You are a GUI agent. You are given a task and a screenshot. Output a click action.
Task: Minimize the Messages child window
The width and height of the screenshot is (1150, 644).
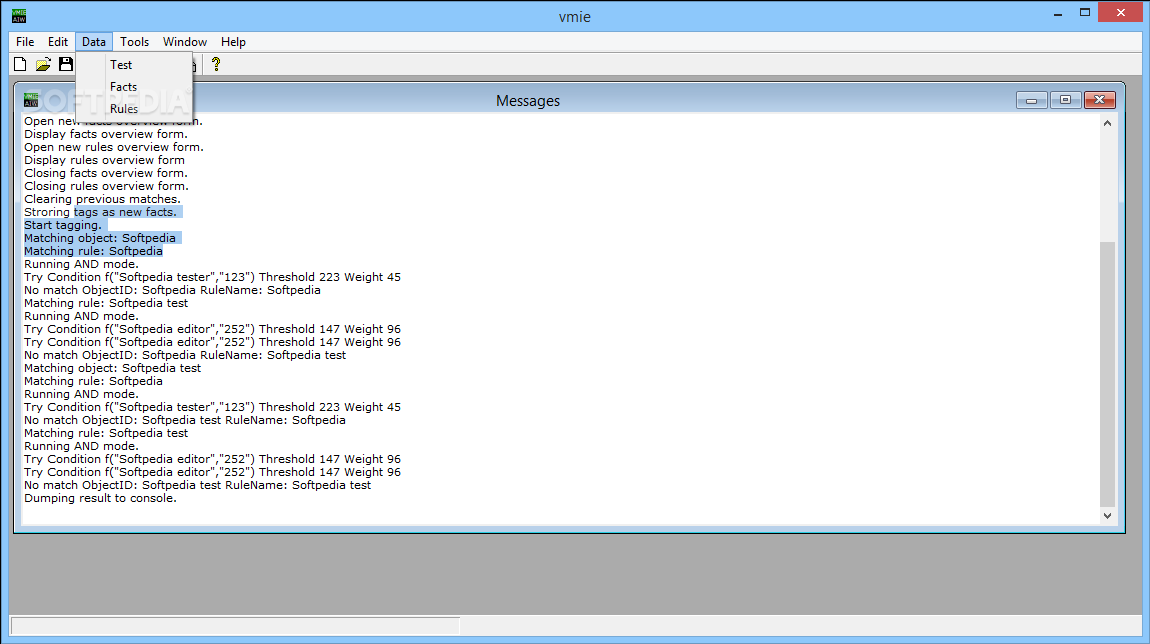(x=1031, y=100)
